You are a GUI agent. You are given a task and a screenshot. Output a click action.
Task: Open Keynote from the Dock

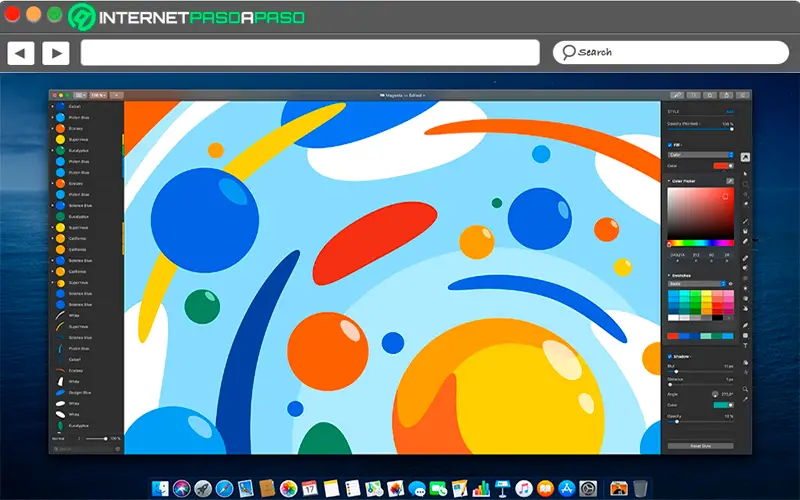[x=501, y=489]
